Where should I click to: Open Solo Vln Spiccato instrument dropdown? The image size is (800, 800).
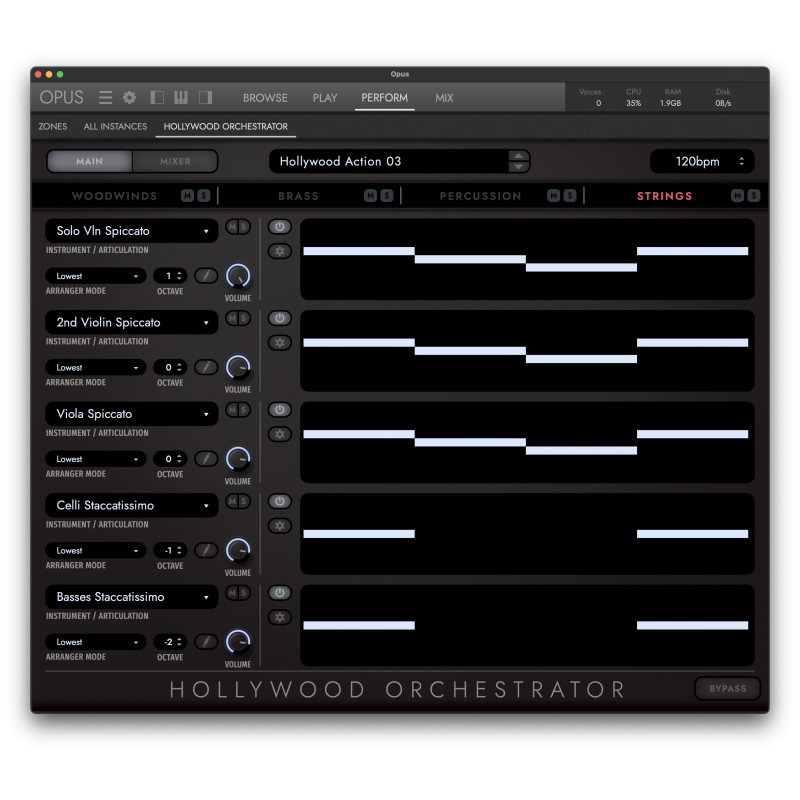(x=132, y=231)
